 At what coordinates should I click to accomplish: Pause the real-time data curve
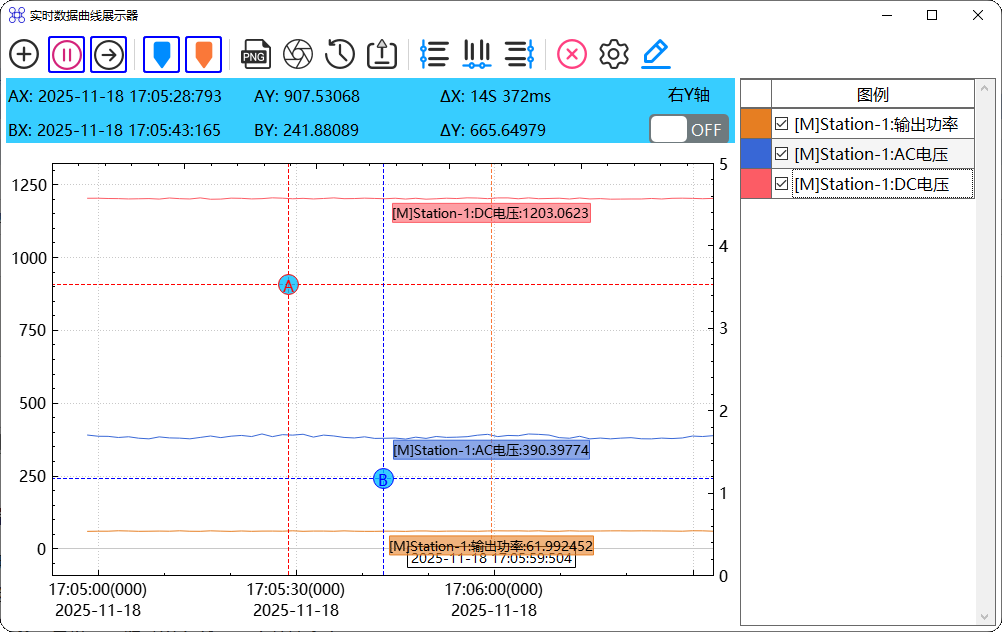click(x=66, y=54)
